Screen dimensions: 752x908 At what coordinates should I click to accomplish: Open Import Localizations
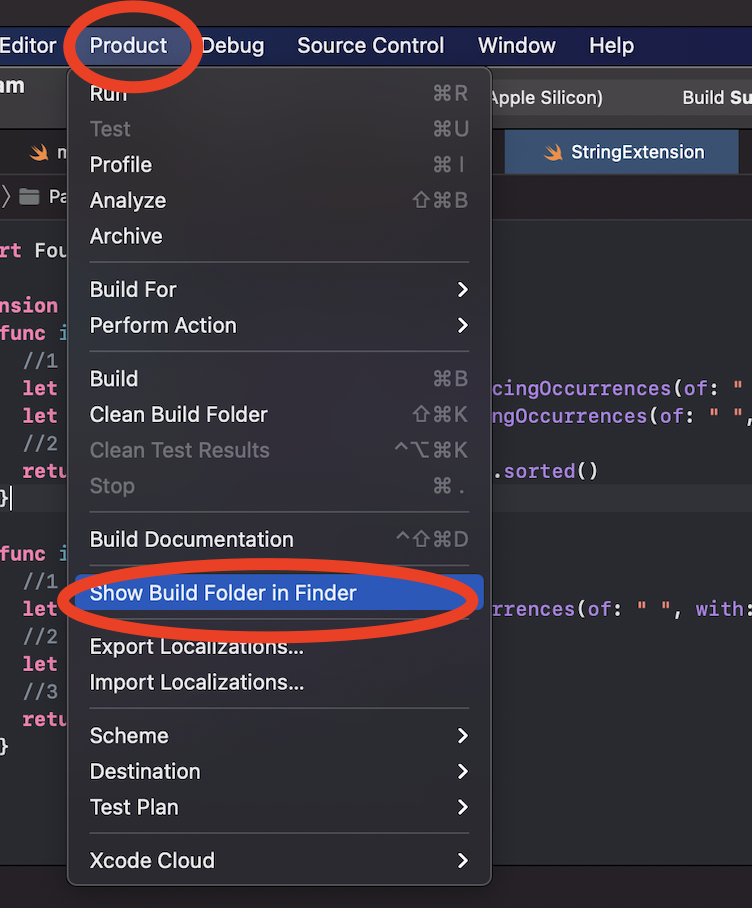(197, 682)
